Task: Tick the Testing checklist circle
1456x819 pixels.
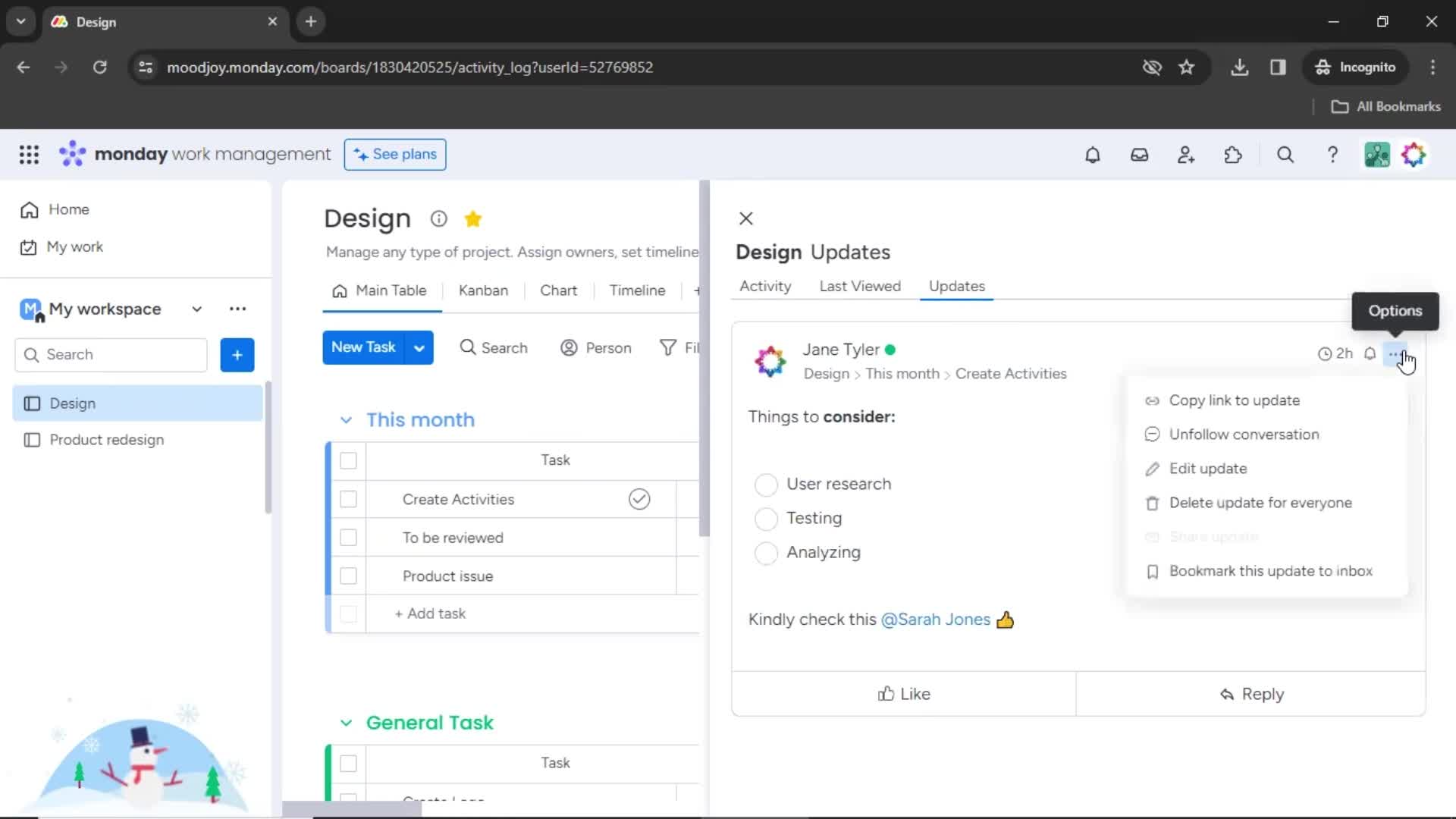Action: point(766,519)
